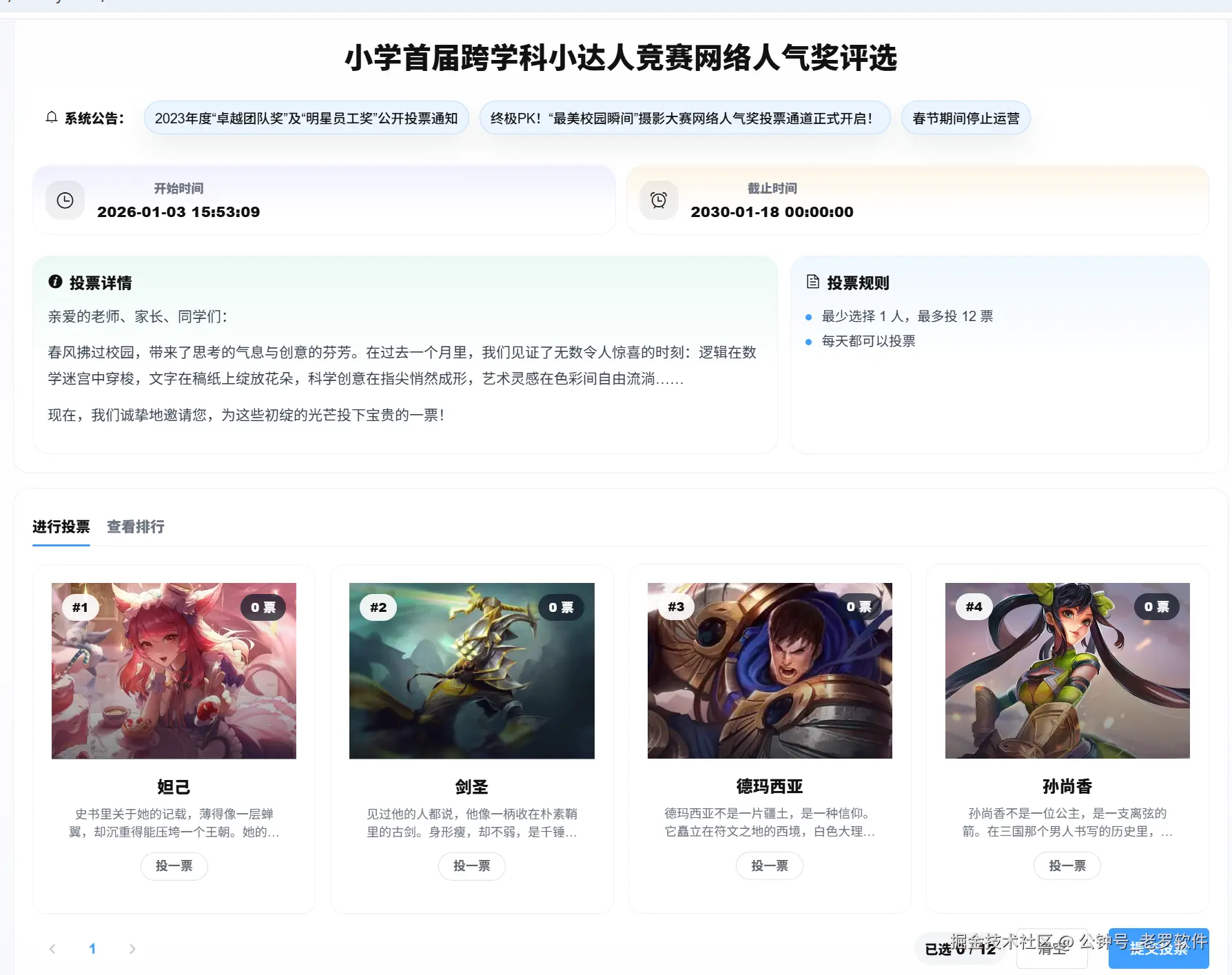The height and width of the screenshot is (975, 1232).
Task: Open the 春节期间停止运营 announcement
Action: point(966,118)
